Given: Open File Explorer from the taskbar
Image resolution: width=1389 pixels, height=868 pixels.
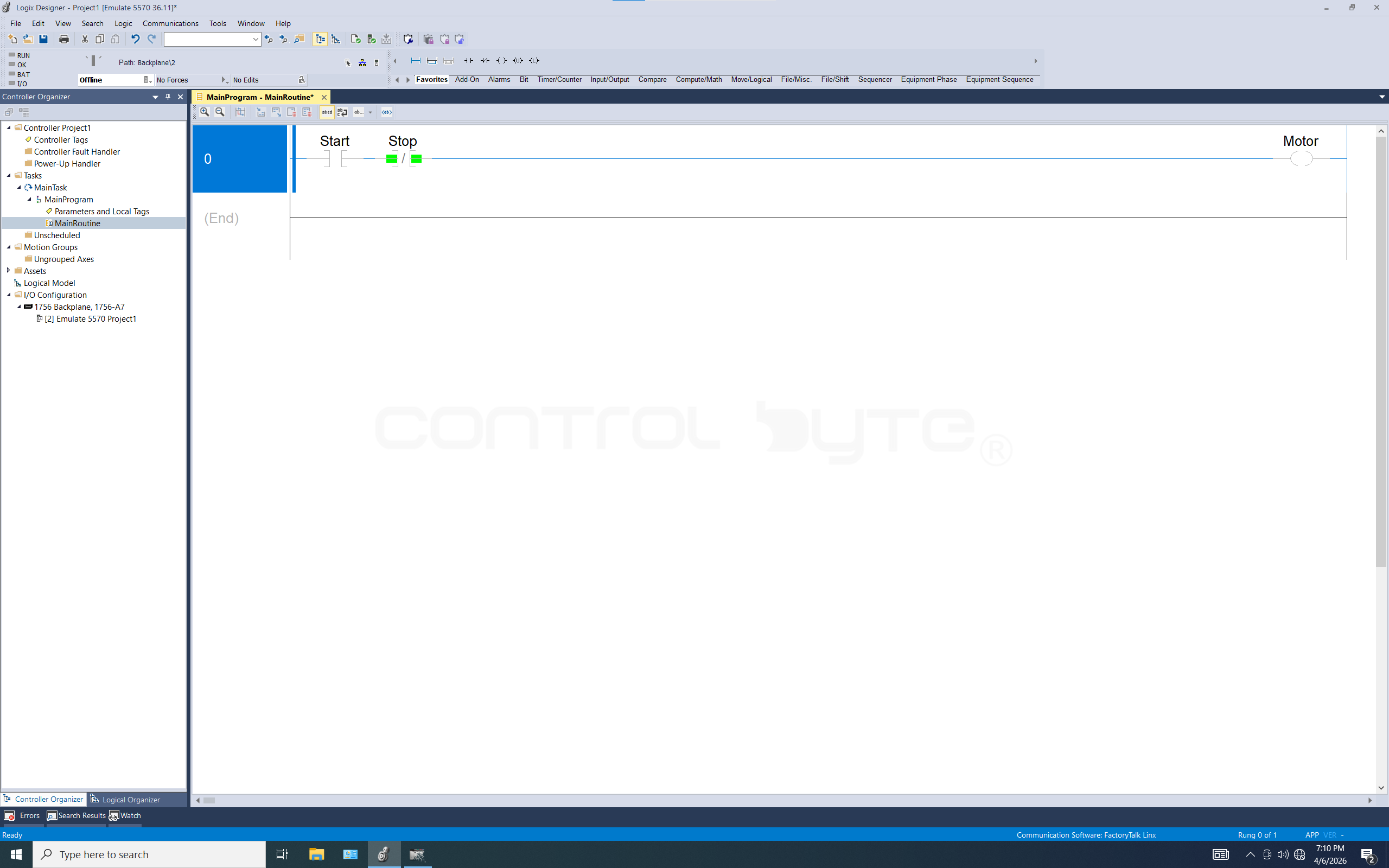Looking at the screenshot, I should (316, 854).
